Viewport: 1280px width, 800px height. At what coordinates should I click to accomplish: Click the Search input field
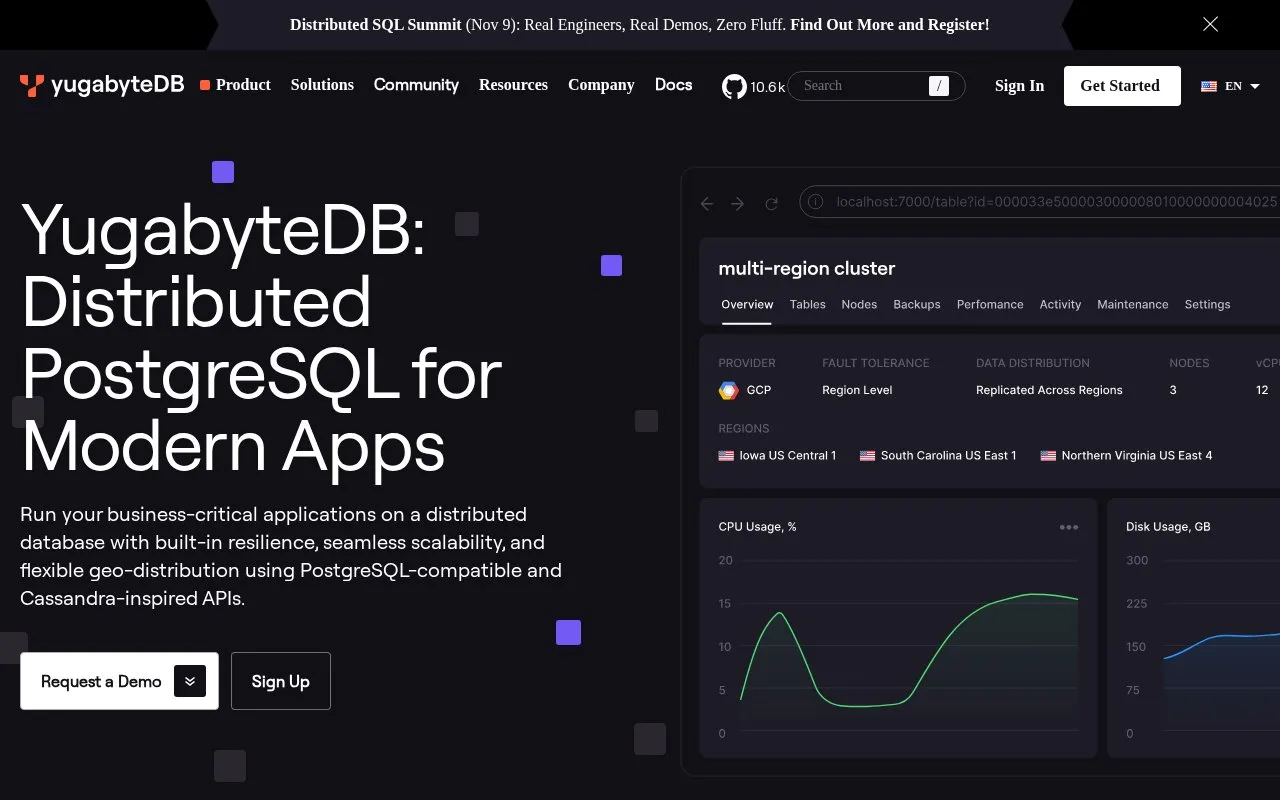point(876,86)
